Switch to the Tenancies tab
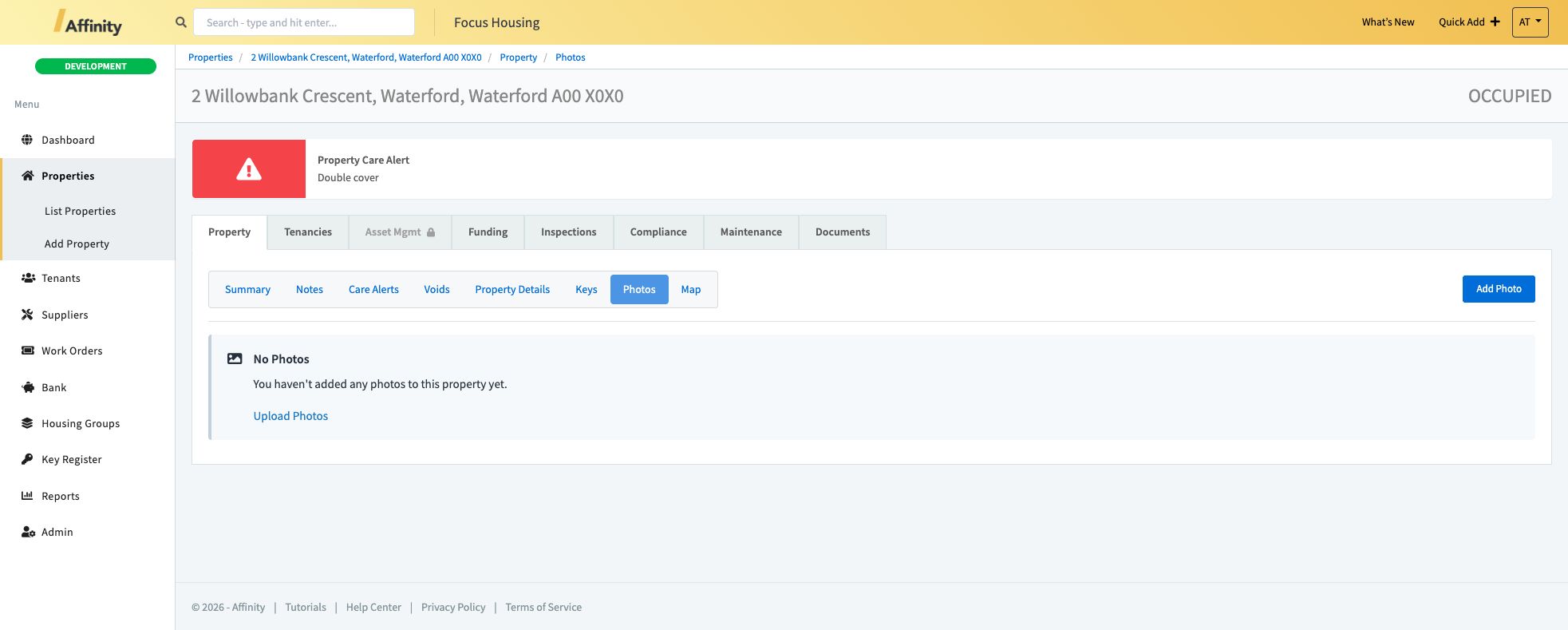The width and height of the screenshot is (1568, 630). coord(308,232)
